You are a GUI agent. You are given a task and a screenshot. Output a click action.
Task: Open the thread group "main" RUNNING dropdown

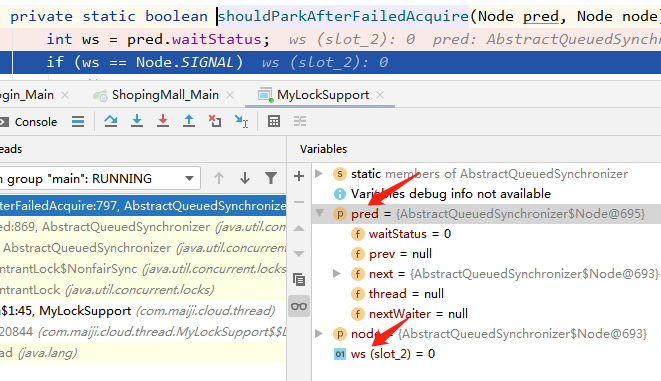99,179
